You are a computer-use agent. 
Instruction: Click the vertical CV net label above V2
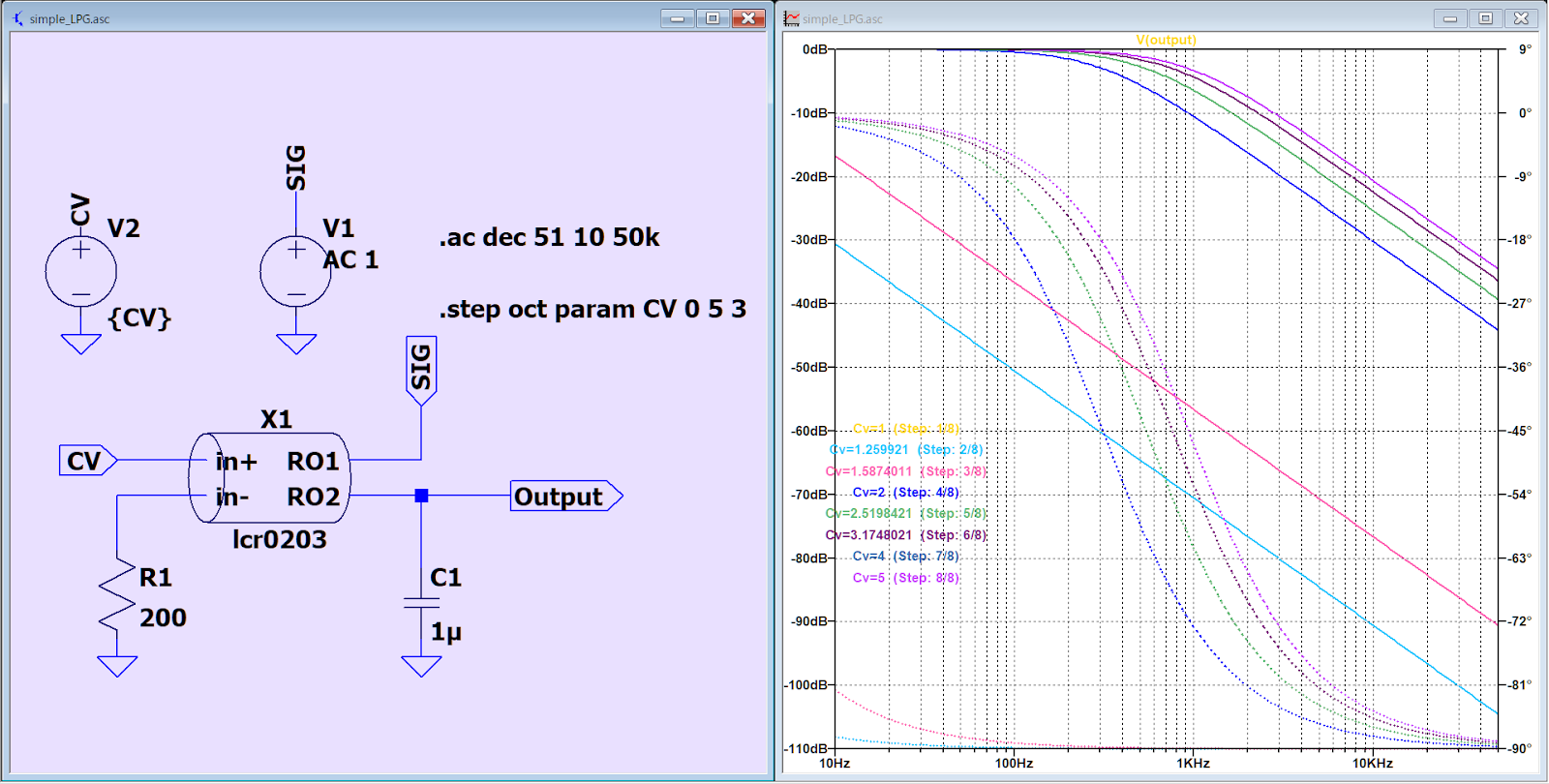pyautogui.click(x=80, y=209)
